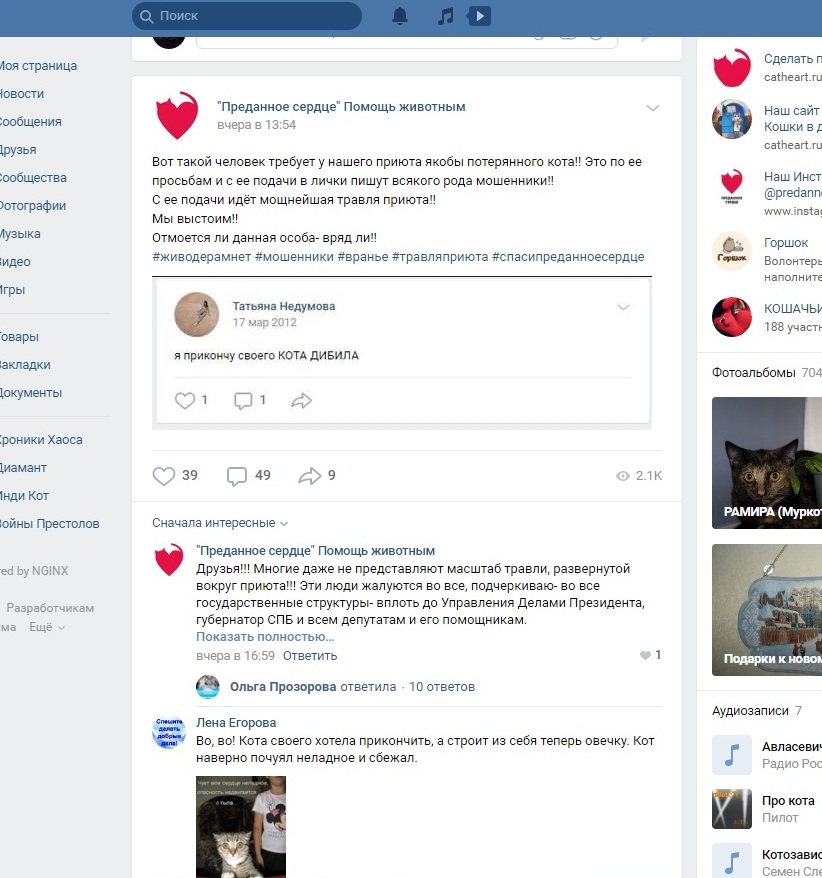Open comments icon showing 49
Image resolution: width=822 pixels, height=878 pixels.
237,476
